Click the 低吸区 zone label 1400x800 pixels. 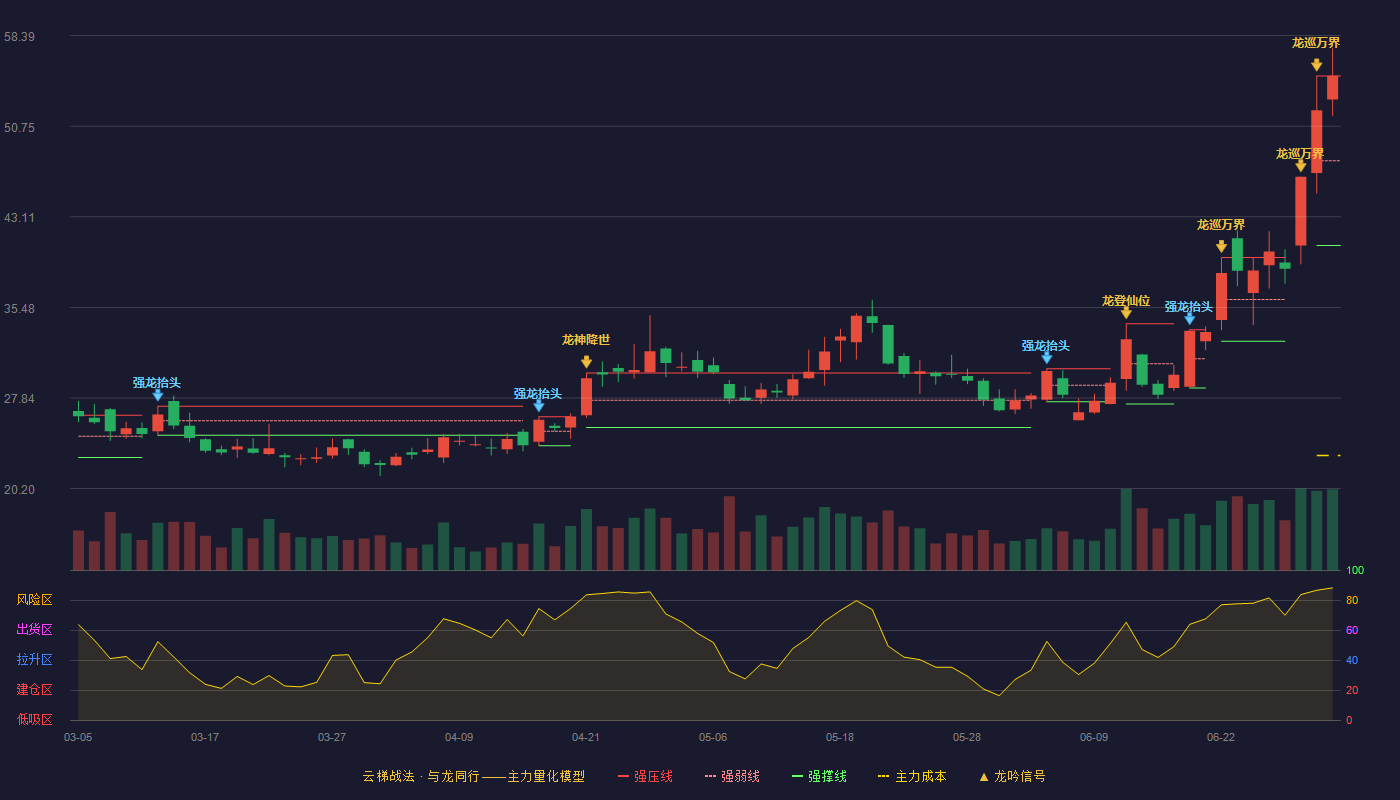34,719
